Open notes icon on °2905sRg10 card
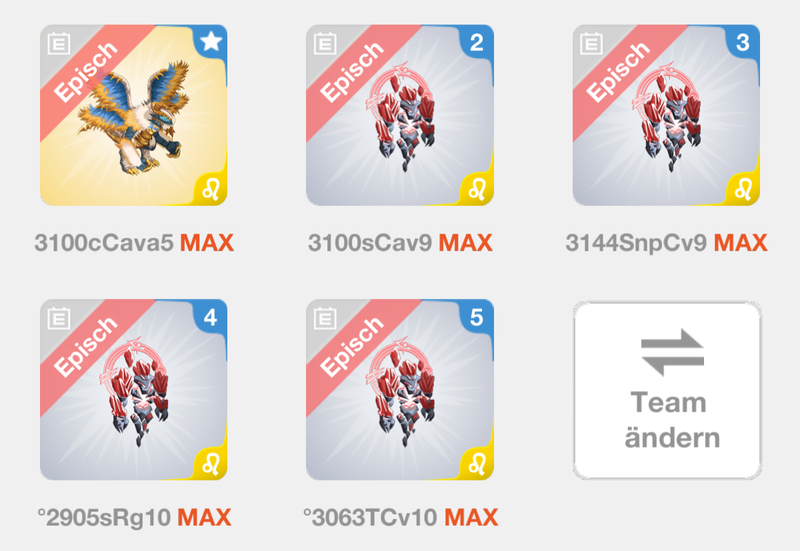 coord(59,319)
